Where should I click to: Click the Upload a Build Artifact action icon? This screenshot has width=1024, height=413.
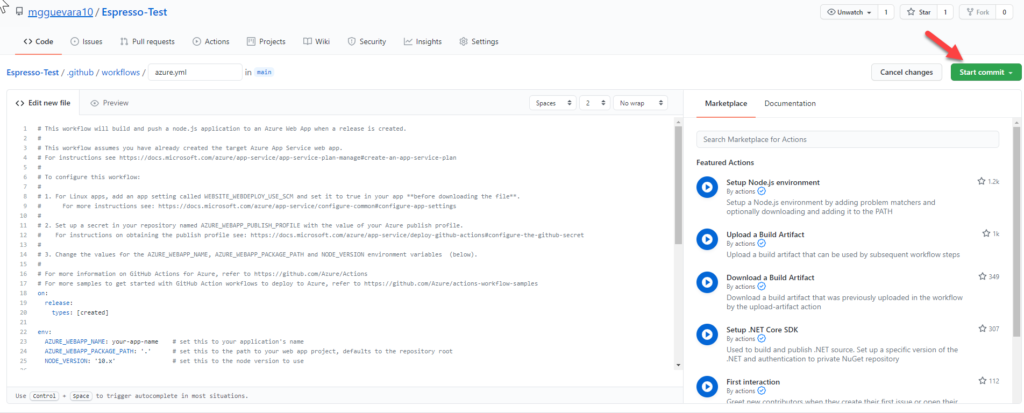tap(707, 239)
